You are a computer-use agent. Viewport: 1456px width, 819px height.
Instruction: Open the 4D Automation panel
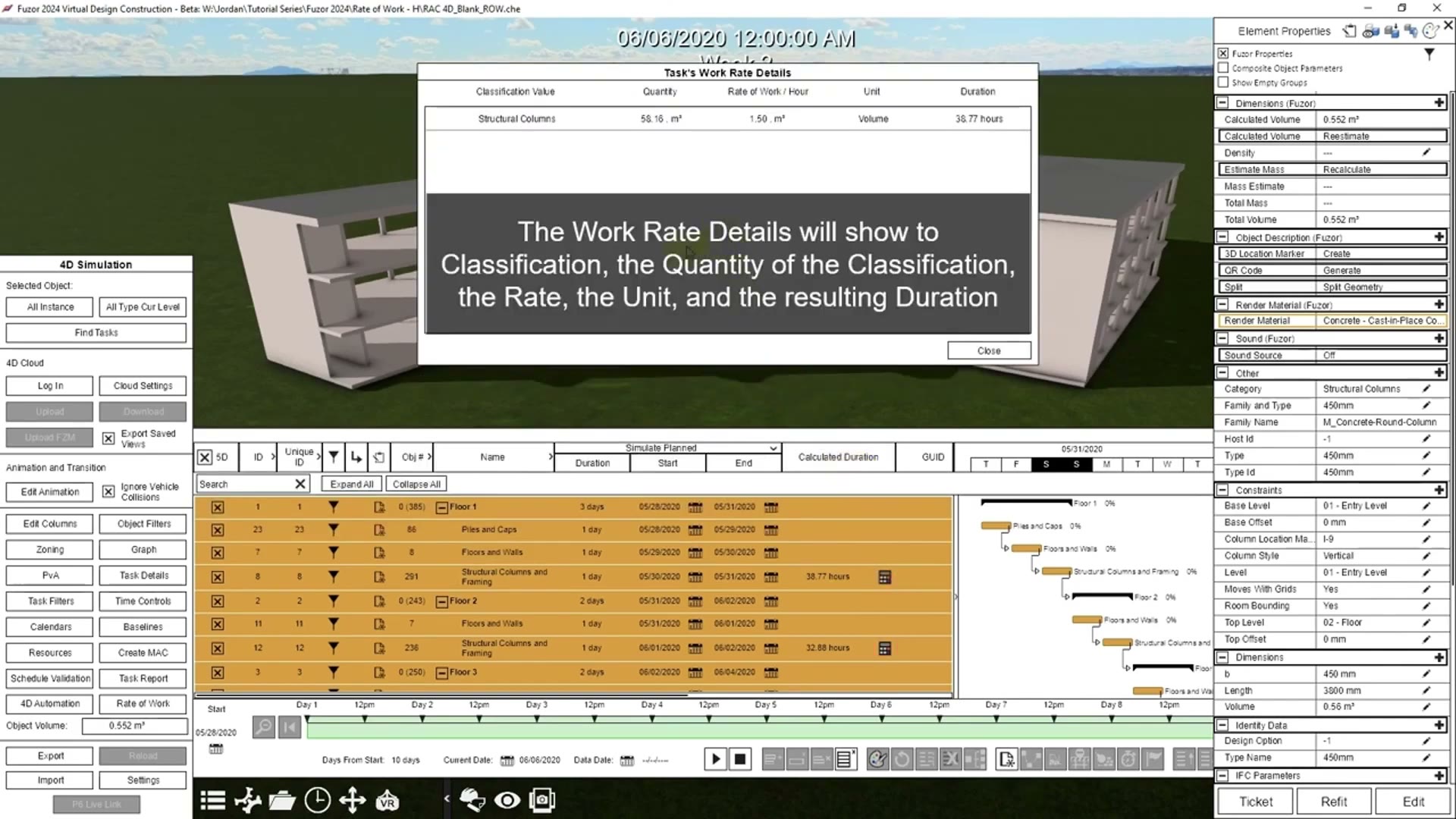coord(50,704)
